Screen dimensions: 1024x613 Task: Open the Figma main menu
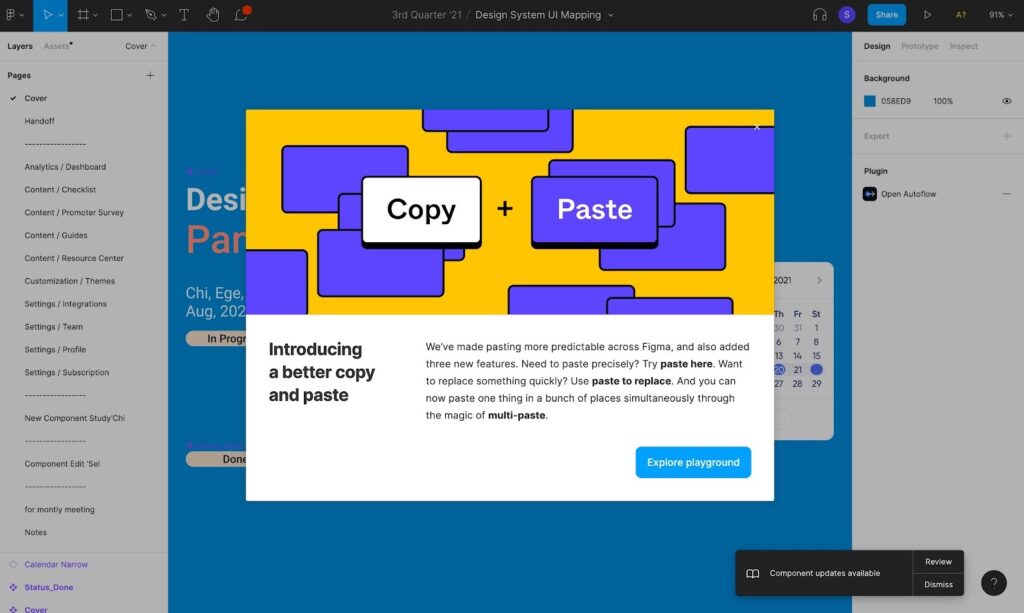point(10,15)
